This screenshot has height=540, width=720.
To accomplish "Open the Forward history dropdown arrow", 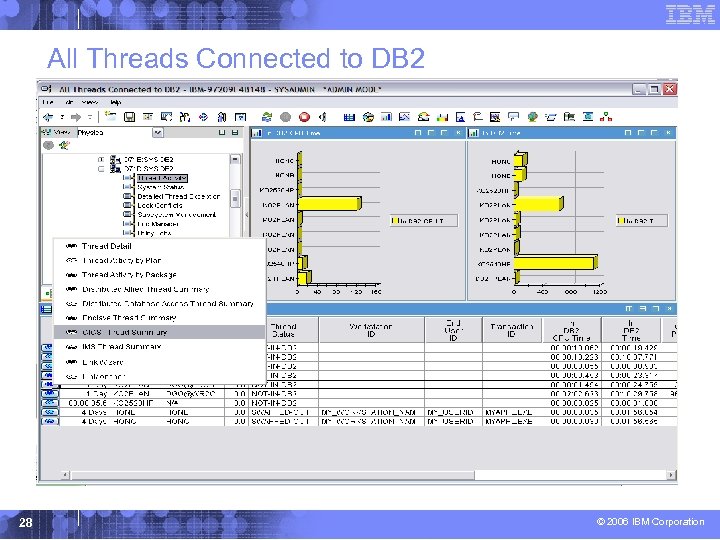I will tap(90, 117).
